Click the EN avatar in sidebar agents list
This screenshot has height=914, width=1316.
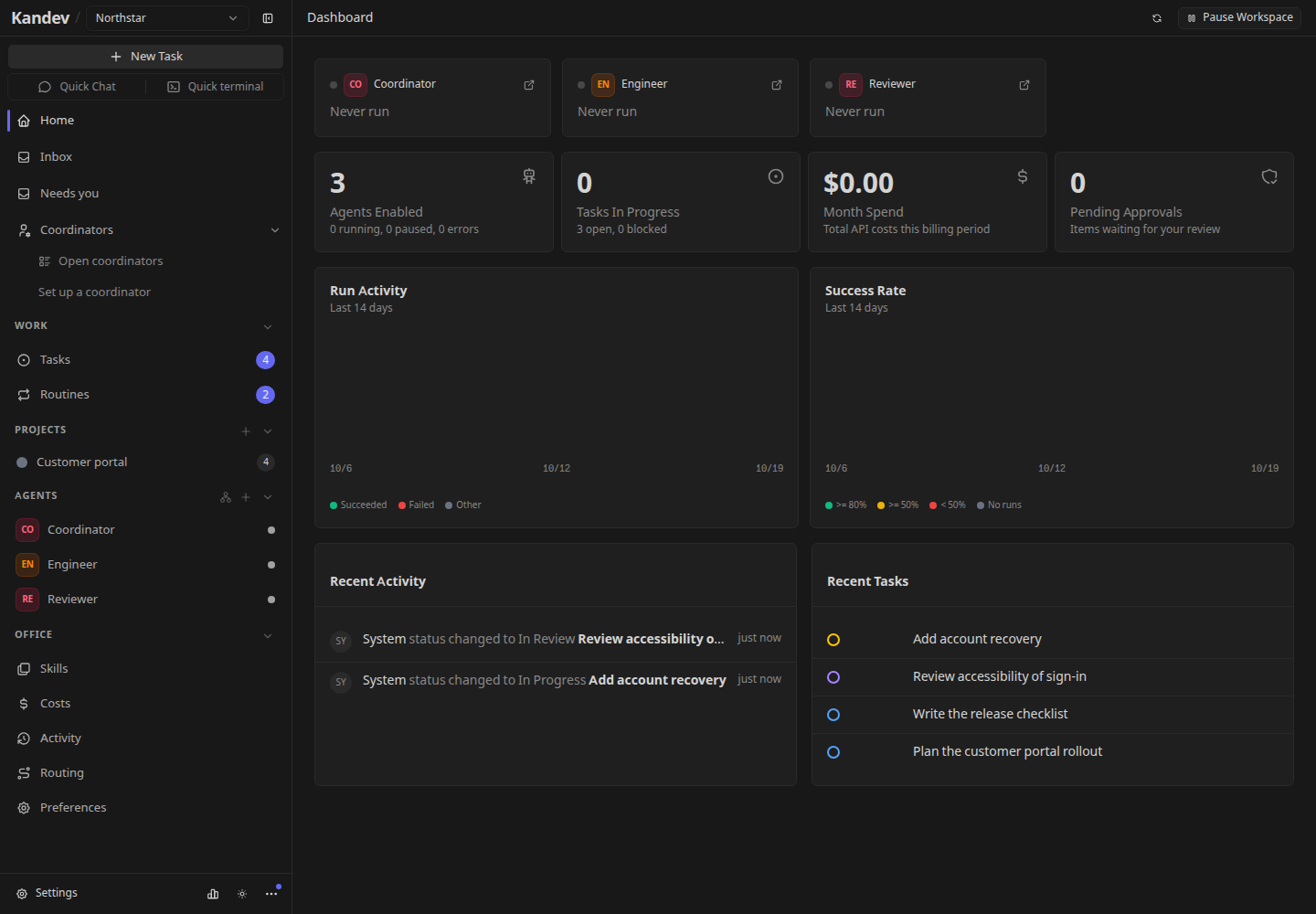pyautogui.click(x=27, y=565)
